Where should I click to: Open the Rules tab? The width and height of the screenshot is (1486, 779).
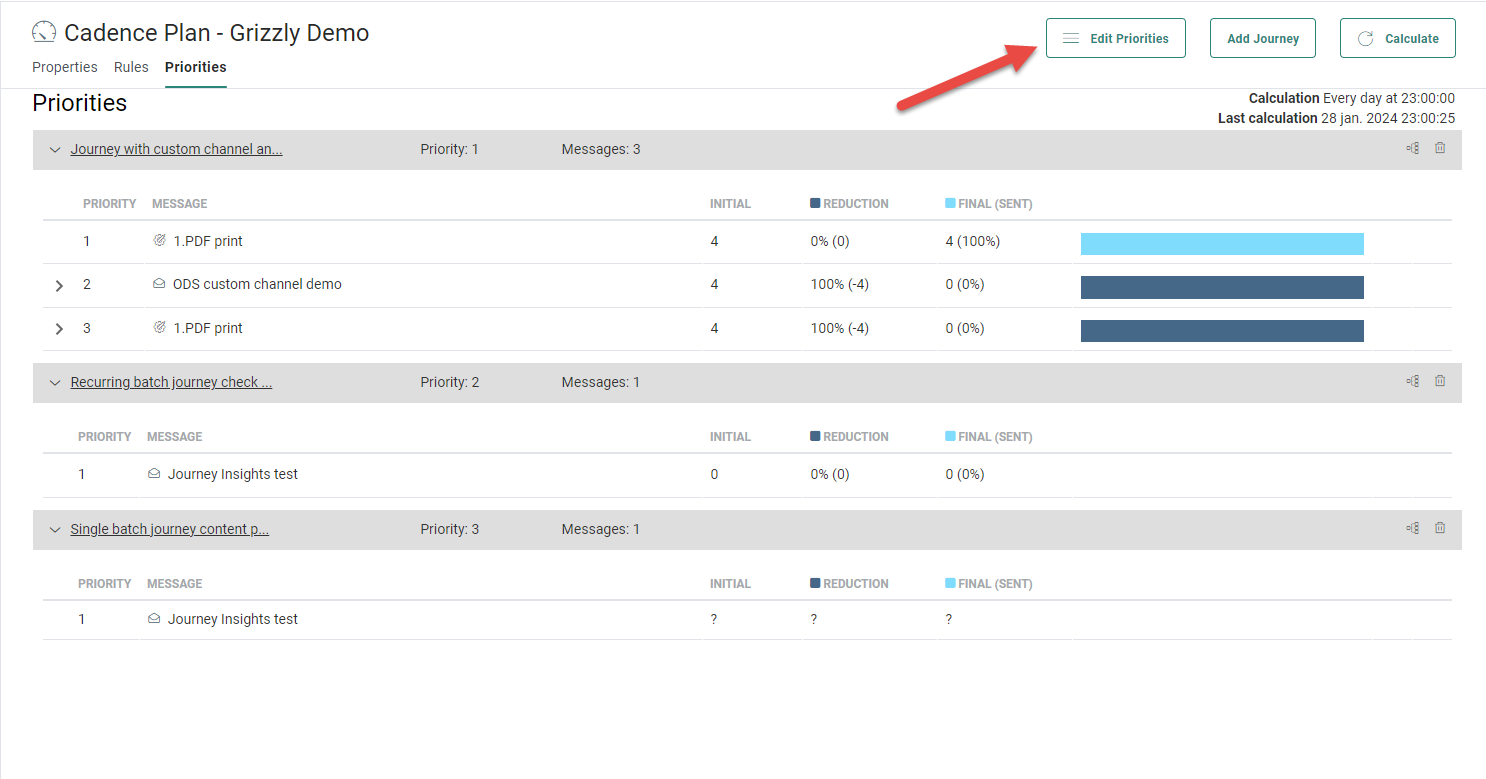131,67
